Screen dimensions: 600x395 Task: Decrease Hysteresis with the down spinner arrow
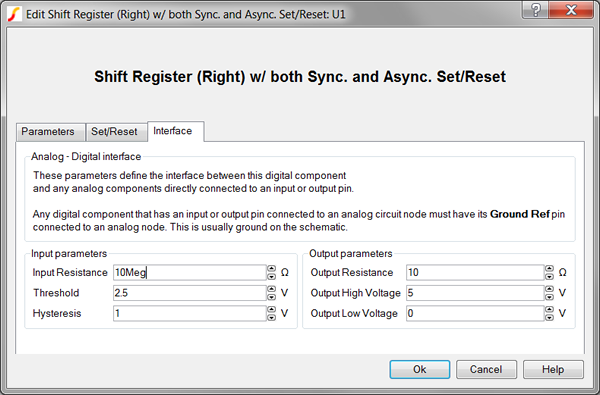(x=271, y=317)
